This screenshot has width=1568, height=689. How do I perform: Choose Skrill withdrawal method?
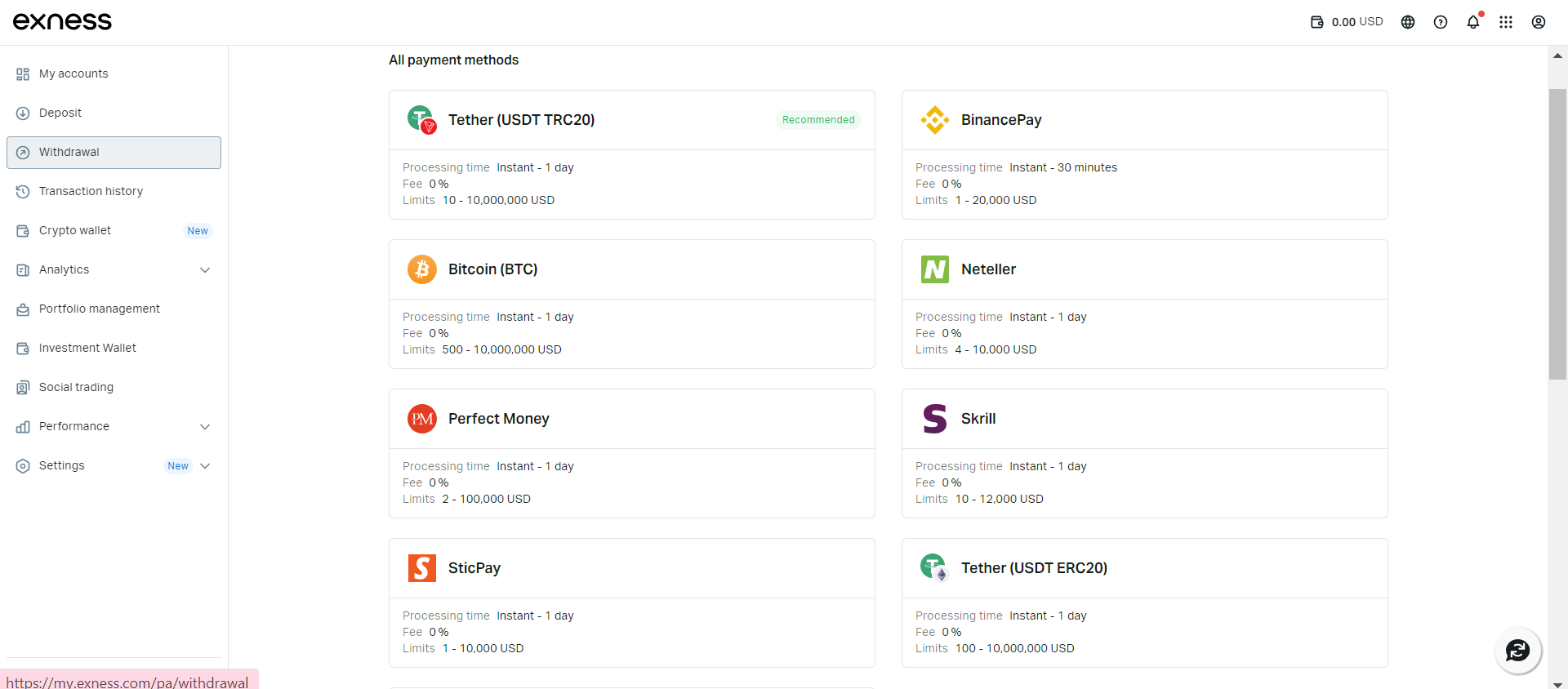pos(1145,453)
